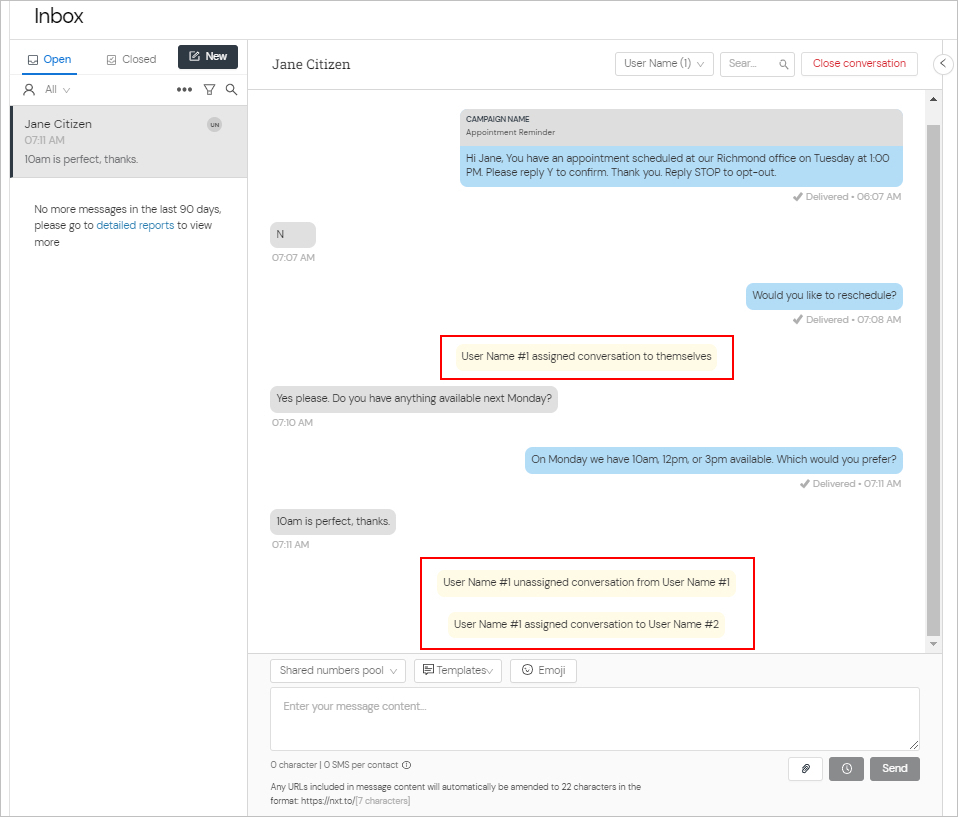The image size is (958, 817).
Task: Open the attachment paperclip icon
Action: [x=805, y=768]
